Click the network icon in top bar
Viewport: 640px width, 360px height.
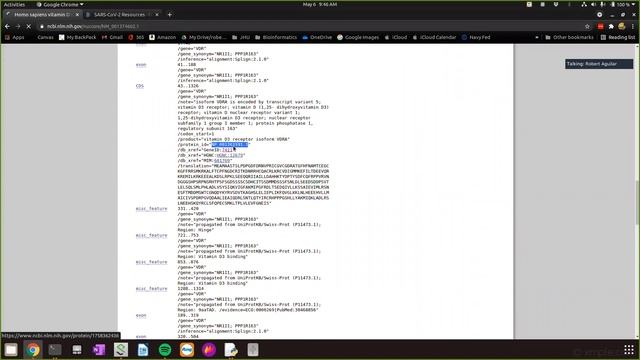coord(584,4)
